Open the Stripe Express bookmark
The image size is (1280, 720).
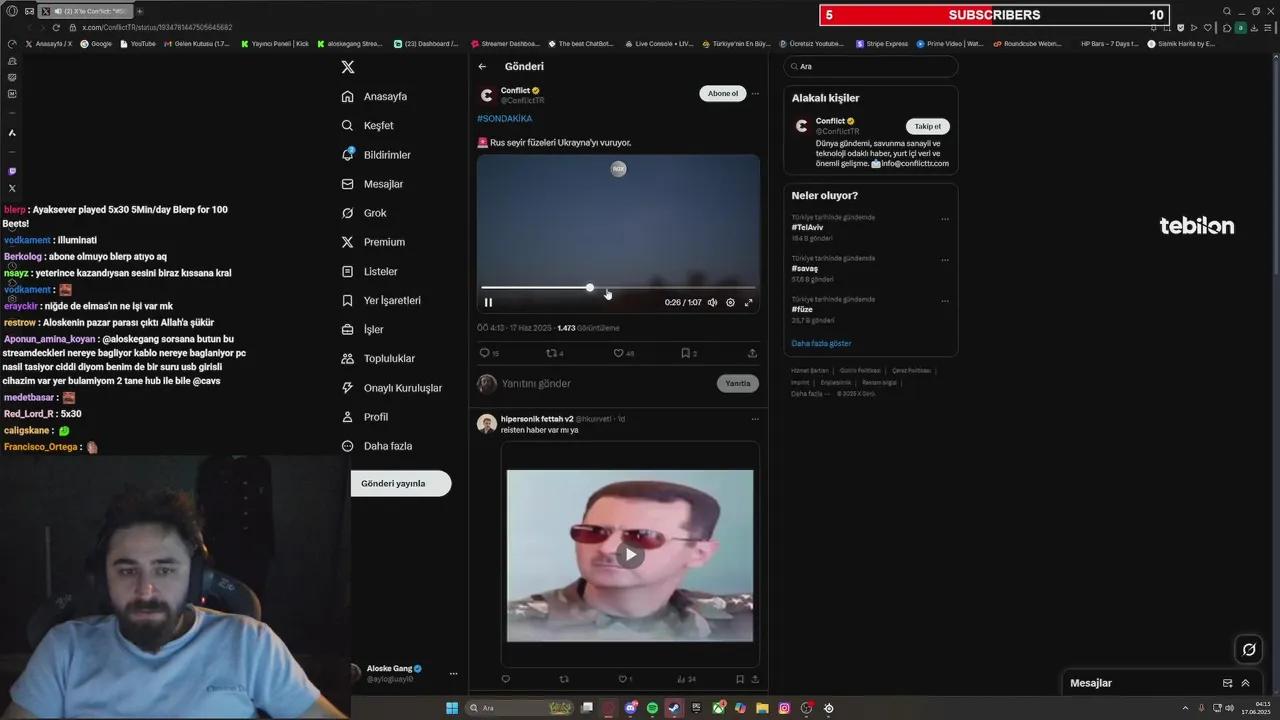(881, 44)
